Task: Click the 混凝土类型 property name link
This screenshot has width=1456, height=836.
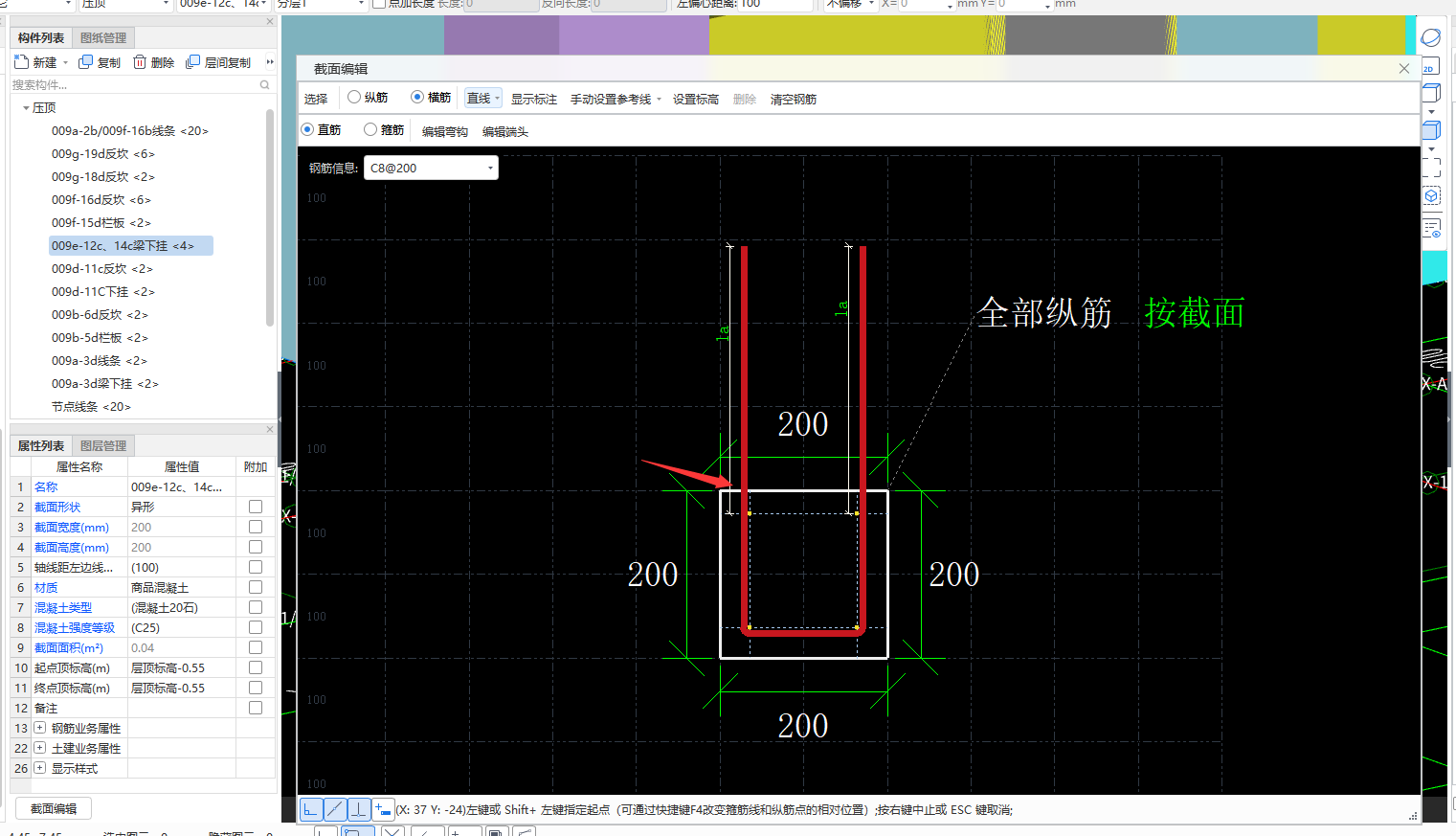Action: pyautogui.click(x=63, y=607)
